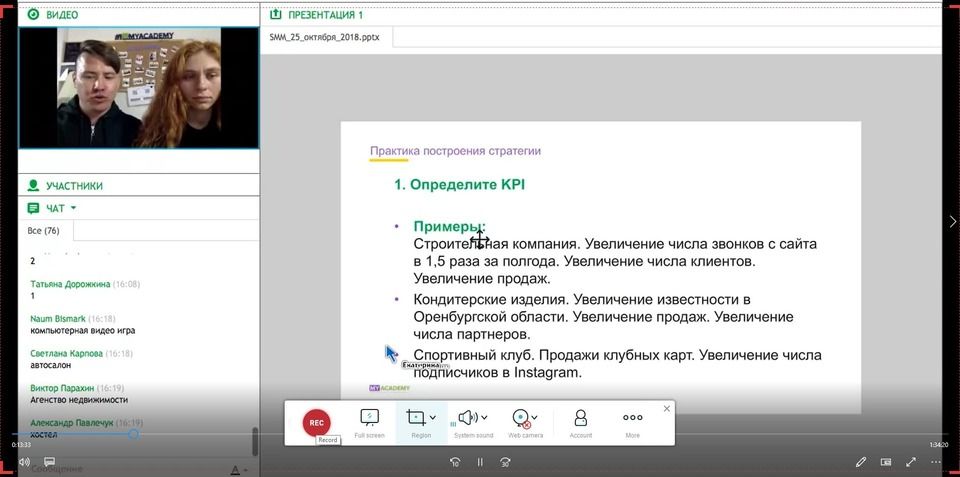Click slide title Практика построения стратегии

tap(456, 151)
